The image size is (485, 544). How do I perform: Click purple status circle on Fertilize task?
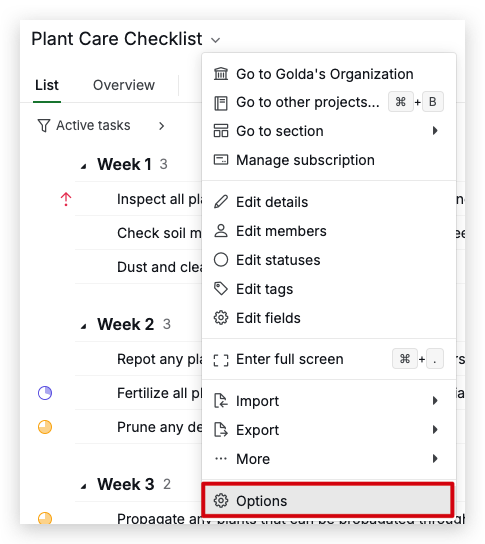tap(45, 393)
